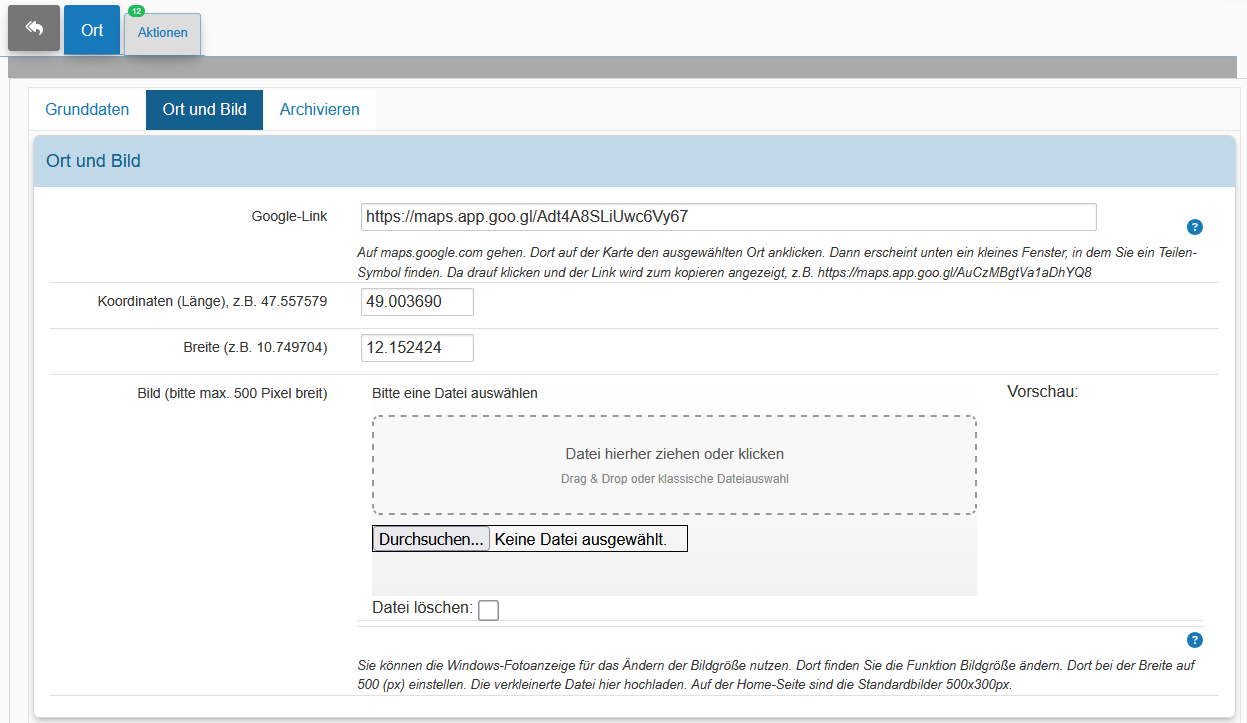Click 'Bitte eine Datei auswählen' text
Screen dimensions: 1247x723
(455, 393)
